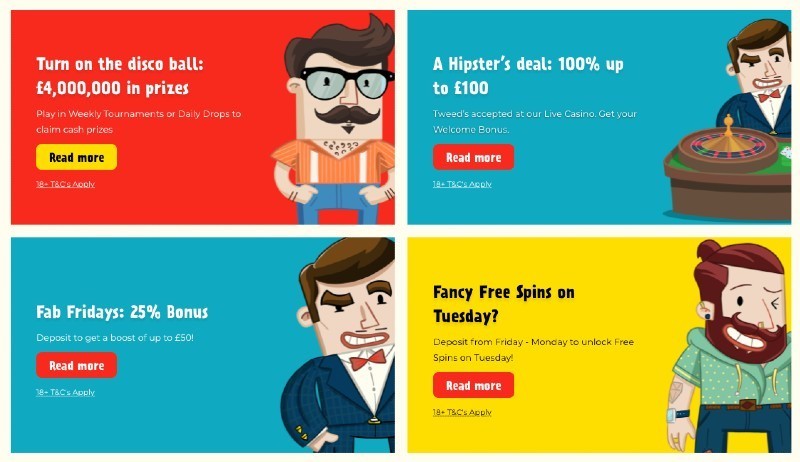Screen dimensions: 800x462
Task: Click Read more on Hipster's deal promo
Action: coord(473,157)
